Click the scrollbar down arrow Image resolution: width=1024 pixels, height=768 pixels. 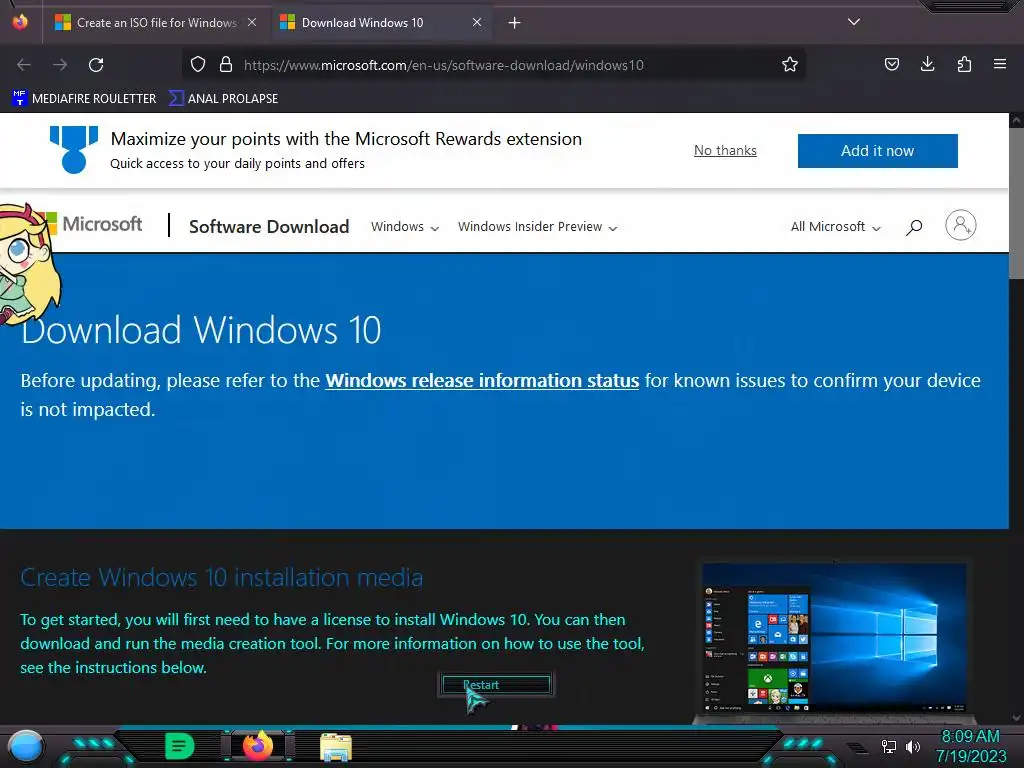pos(1016,718)
